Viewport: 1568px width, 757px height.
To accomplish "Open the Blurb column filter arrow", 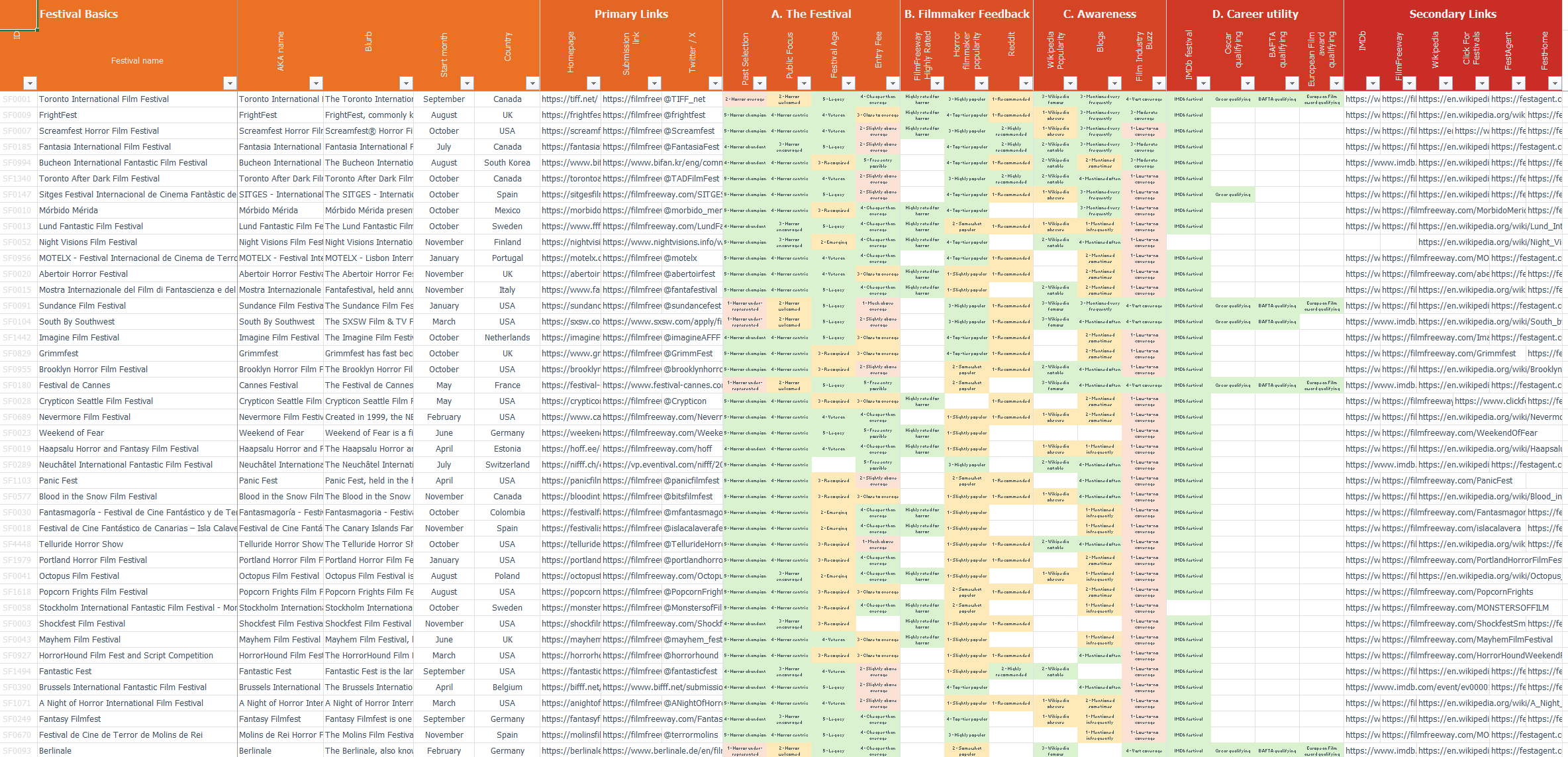I will click(406, 83).
